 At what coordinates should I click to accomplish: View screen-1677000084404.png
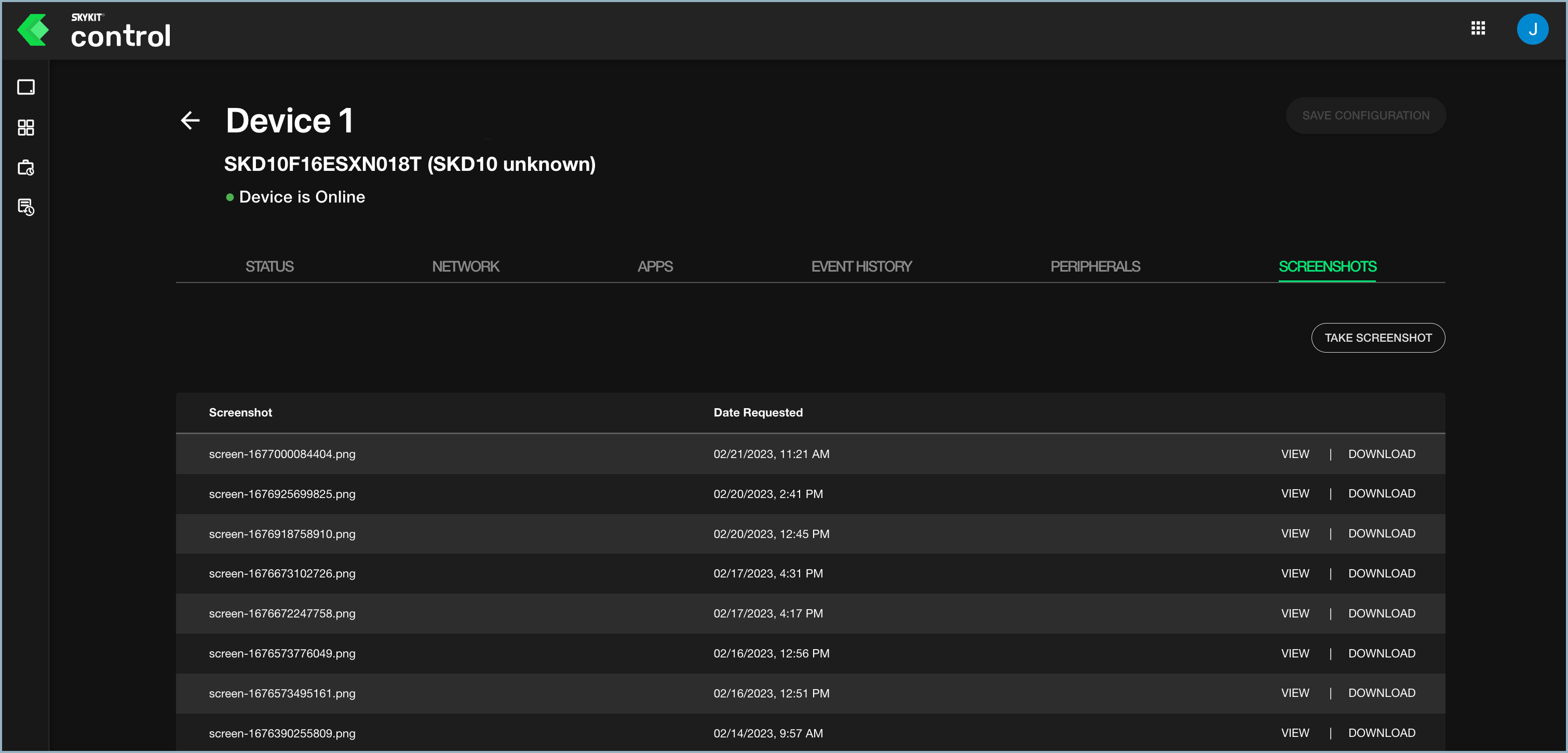(x=1295, y=453)
